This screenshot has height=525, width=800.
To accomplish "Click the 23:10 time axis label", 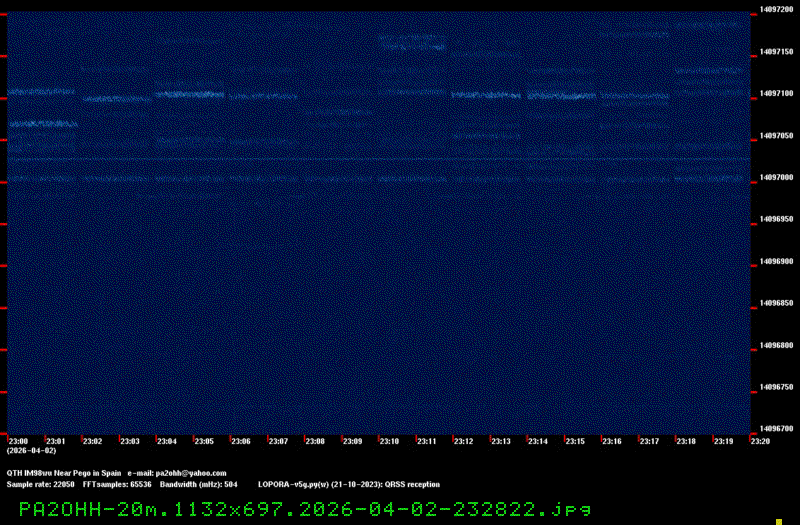I will [389, 441].
